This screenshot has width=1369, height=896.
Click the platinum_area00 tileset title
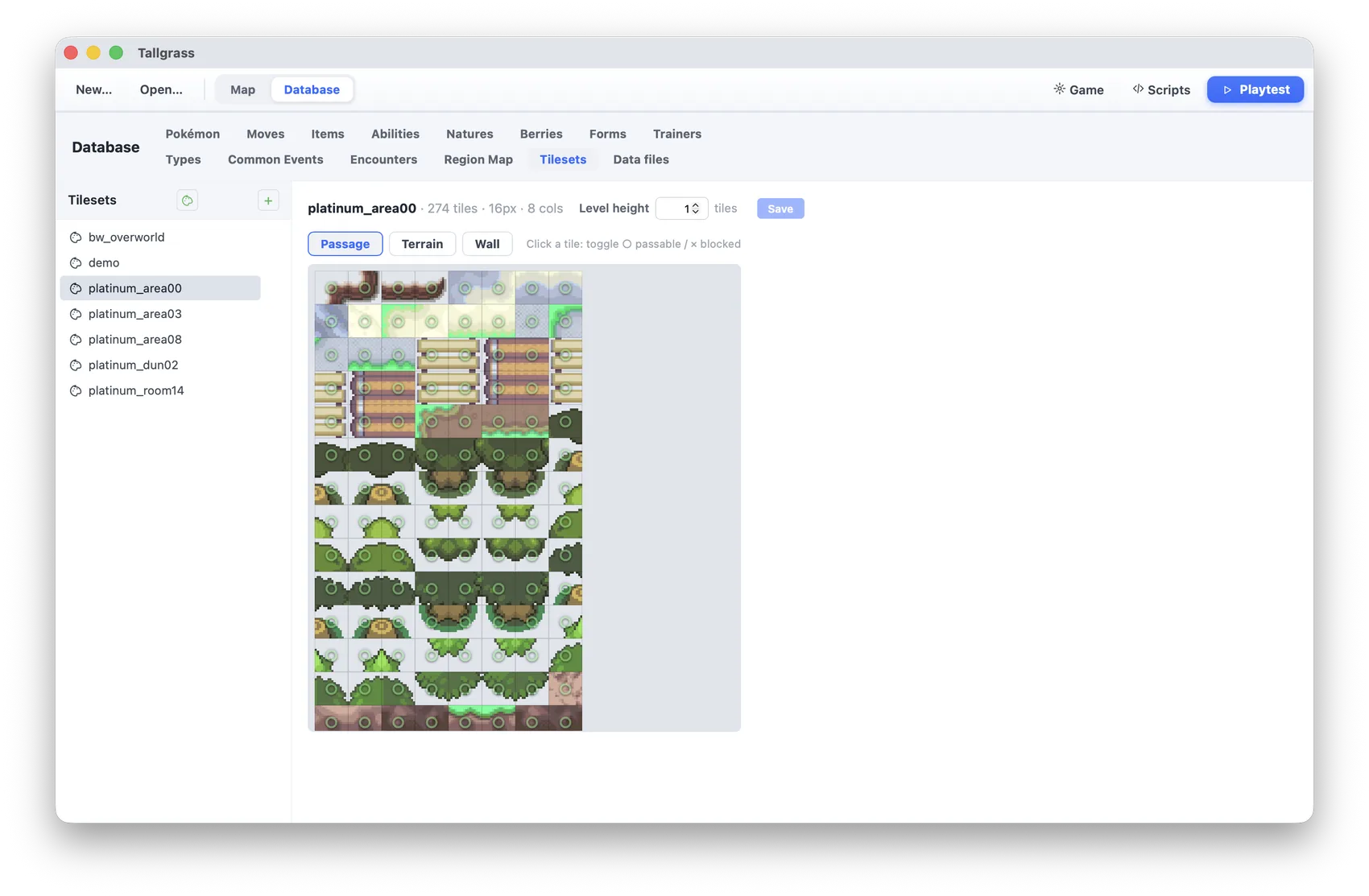pyautogui.click(x=362, y=209)
